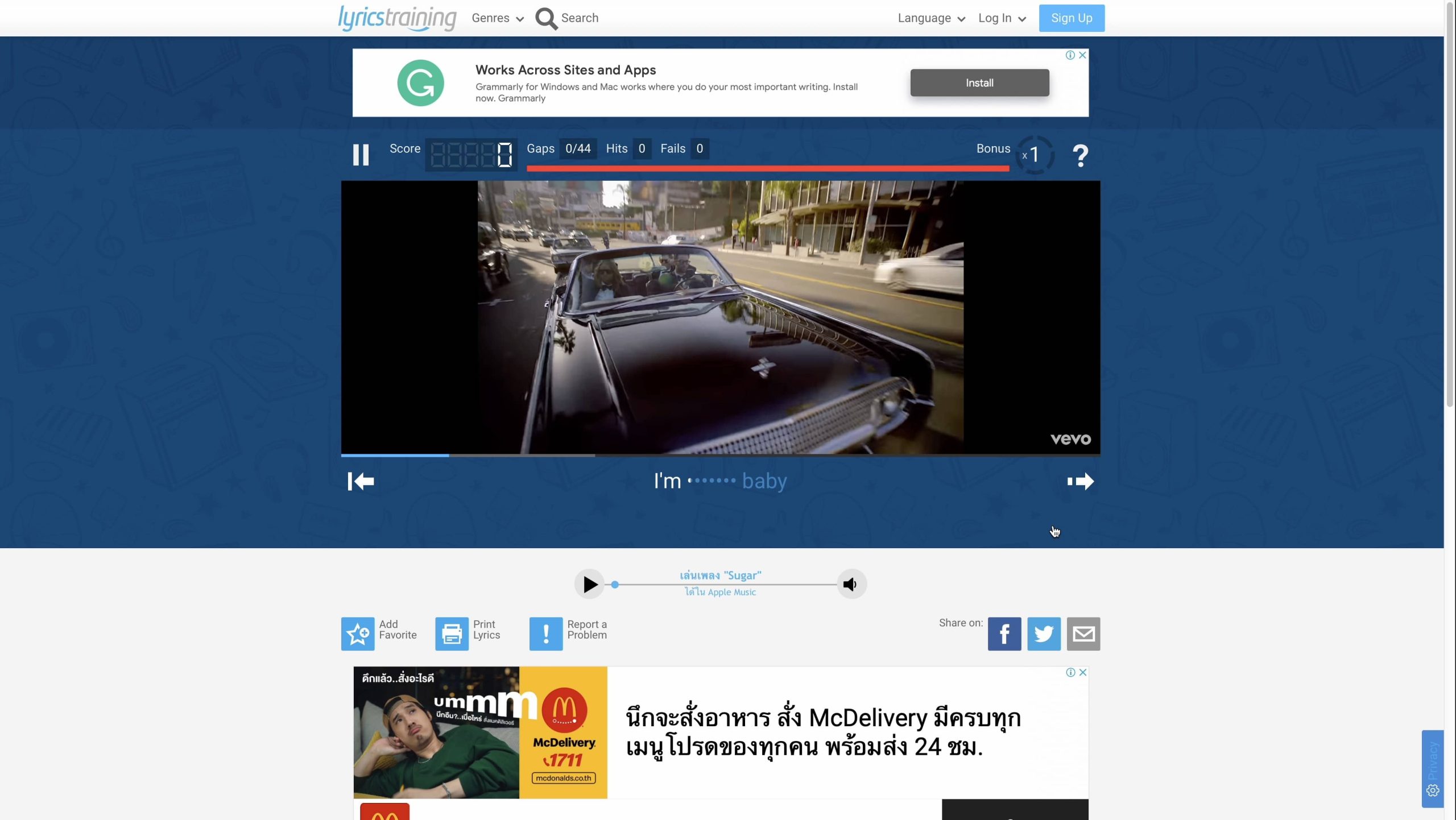This screenshot has width=1456, height=820.
Task: Open the question mark help icon
Action: point(1079,155)
